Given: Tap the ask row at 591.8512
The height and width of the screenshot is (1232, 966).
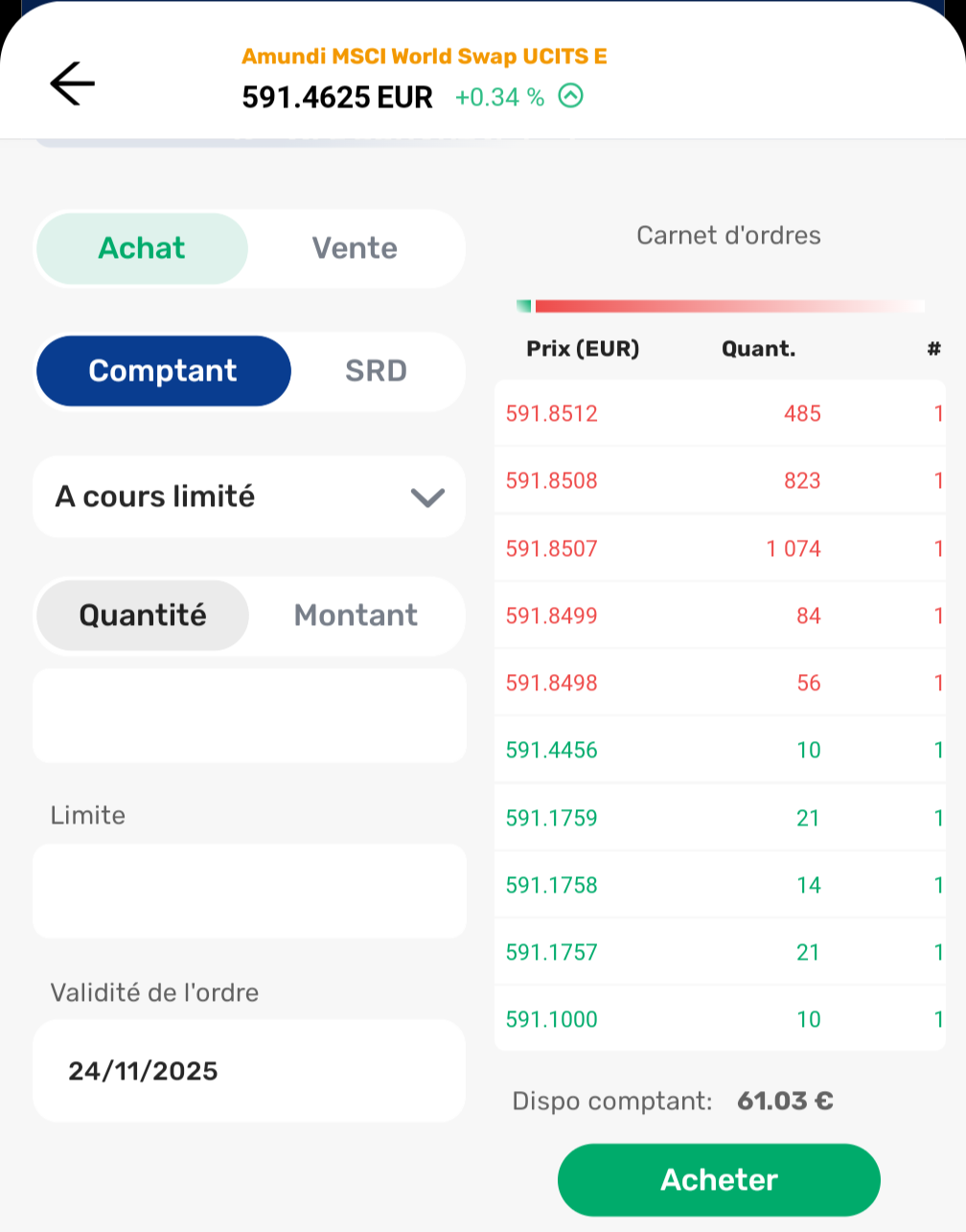Looking at the screenshot, I should pyautogui.click(x=719, y=413).
